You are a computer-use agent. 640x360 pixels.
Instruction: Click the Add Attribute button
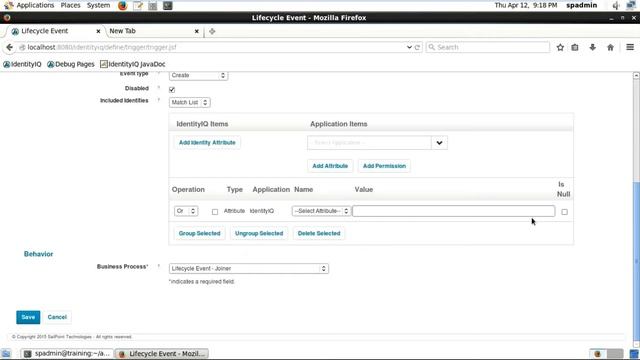click(330, 166)
